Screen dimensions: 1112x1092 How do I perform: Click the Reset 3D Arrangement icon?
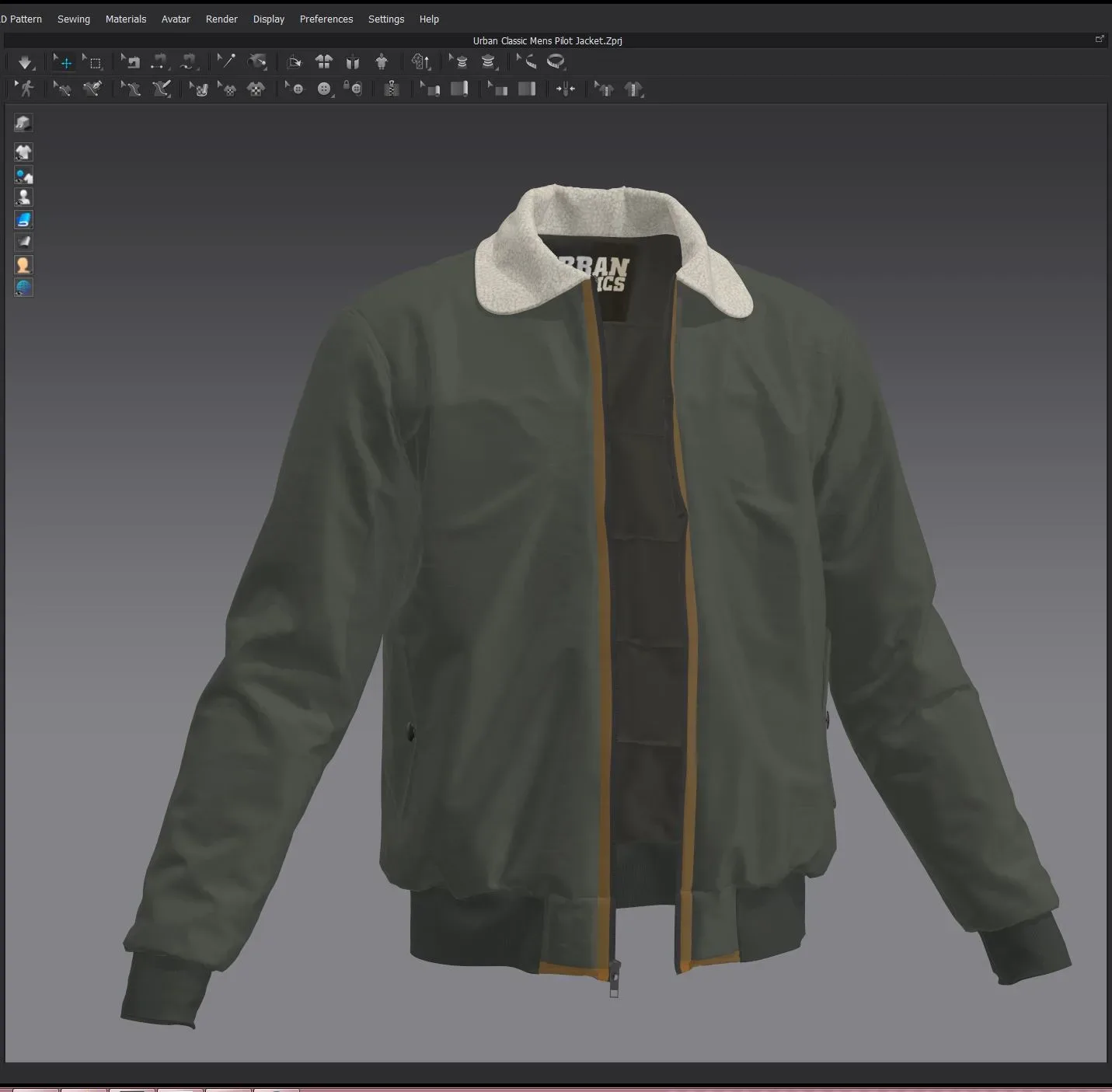coord(353,62)
